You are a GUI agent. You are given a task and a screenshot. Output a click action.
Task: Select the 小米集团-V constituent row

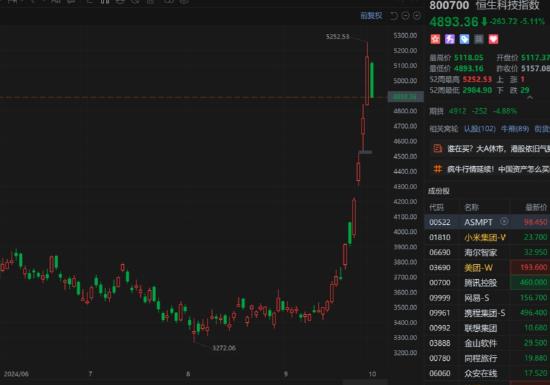pos(487,237)
